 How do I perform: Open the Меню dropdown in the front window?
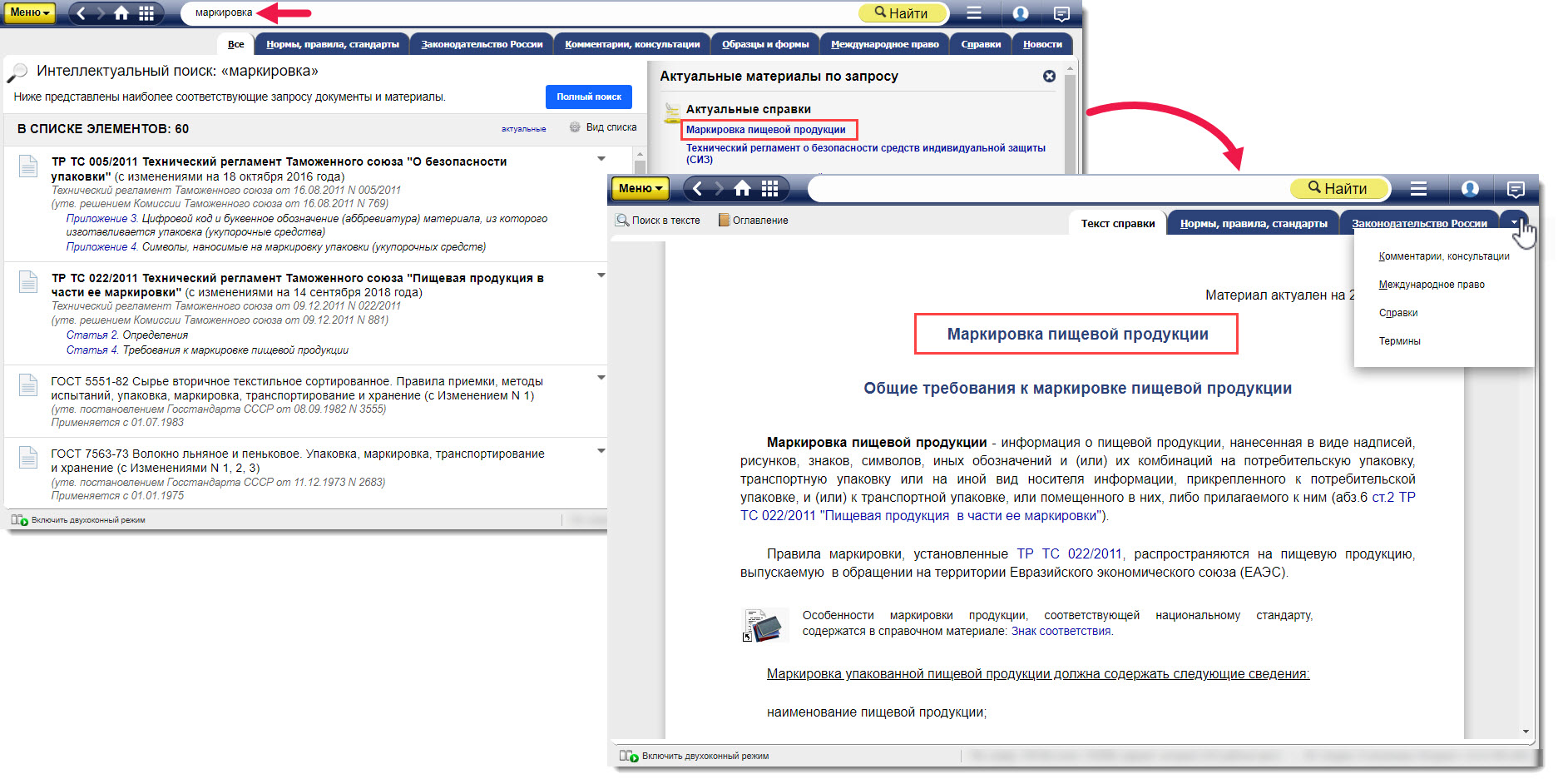pos(641,189)
